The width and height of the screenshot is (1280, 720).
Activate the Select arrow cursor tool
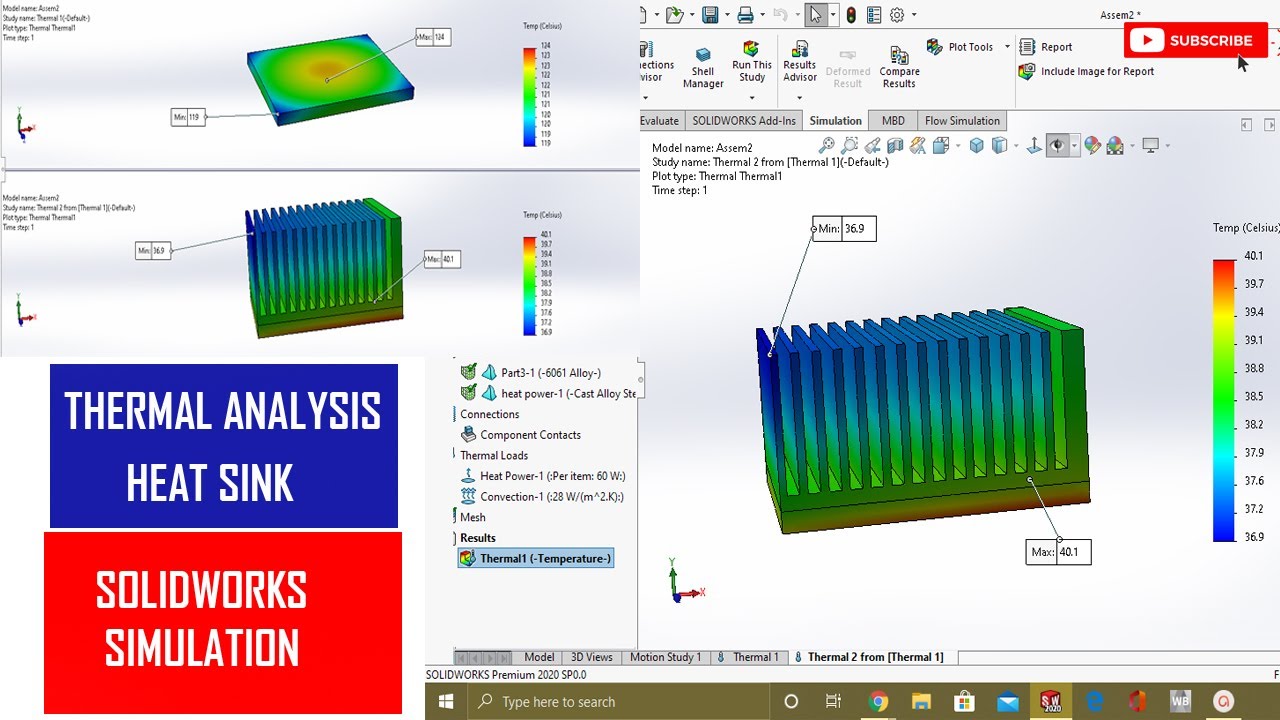tap(816, 14)
